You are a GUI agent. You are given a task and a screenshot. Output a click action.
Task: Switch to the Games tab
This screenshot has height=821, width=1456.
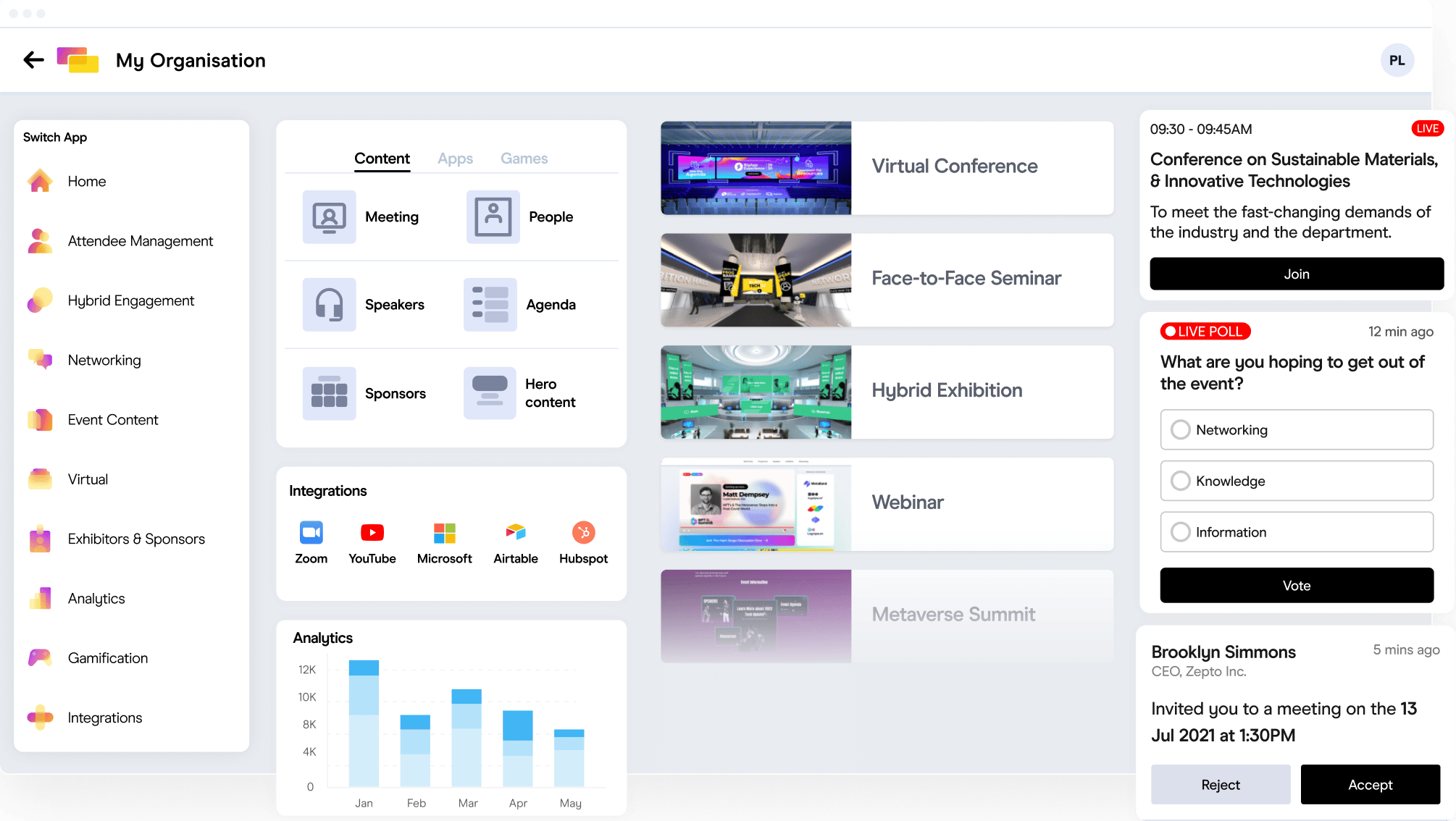[525, 158]
